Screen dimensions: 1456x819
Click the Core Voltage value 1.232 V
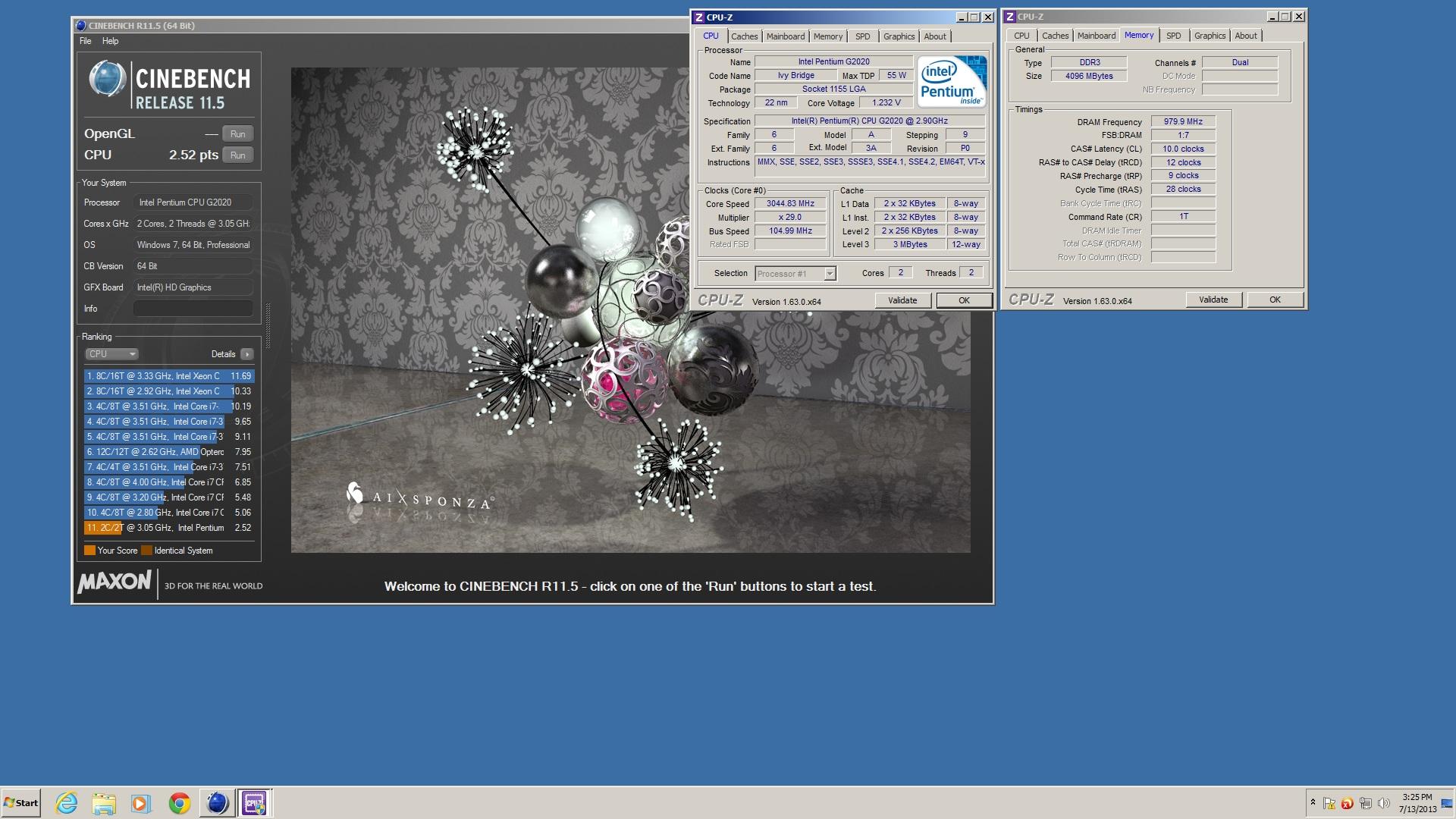pyautogui.click(x=886, y=102)
